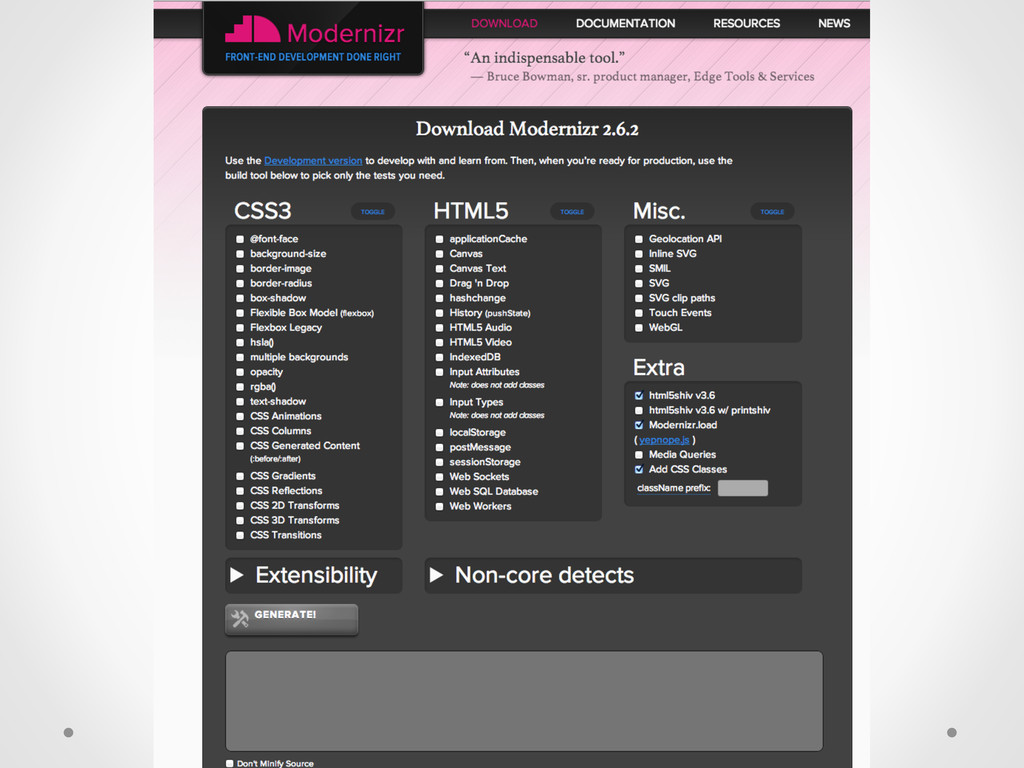The image size is (1024, 768).
Task: Check the Inline SVG option
Action: click(x=639, y=254)
